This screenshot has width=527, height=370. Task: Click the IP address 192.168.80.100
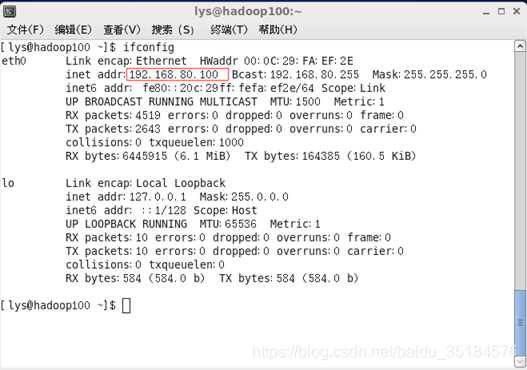pyautogui.click(x=174, y=75)
